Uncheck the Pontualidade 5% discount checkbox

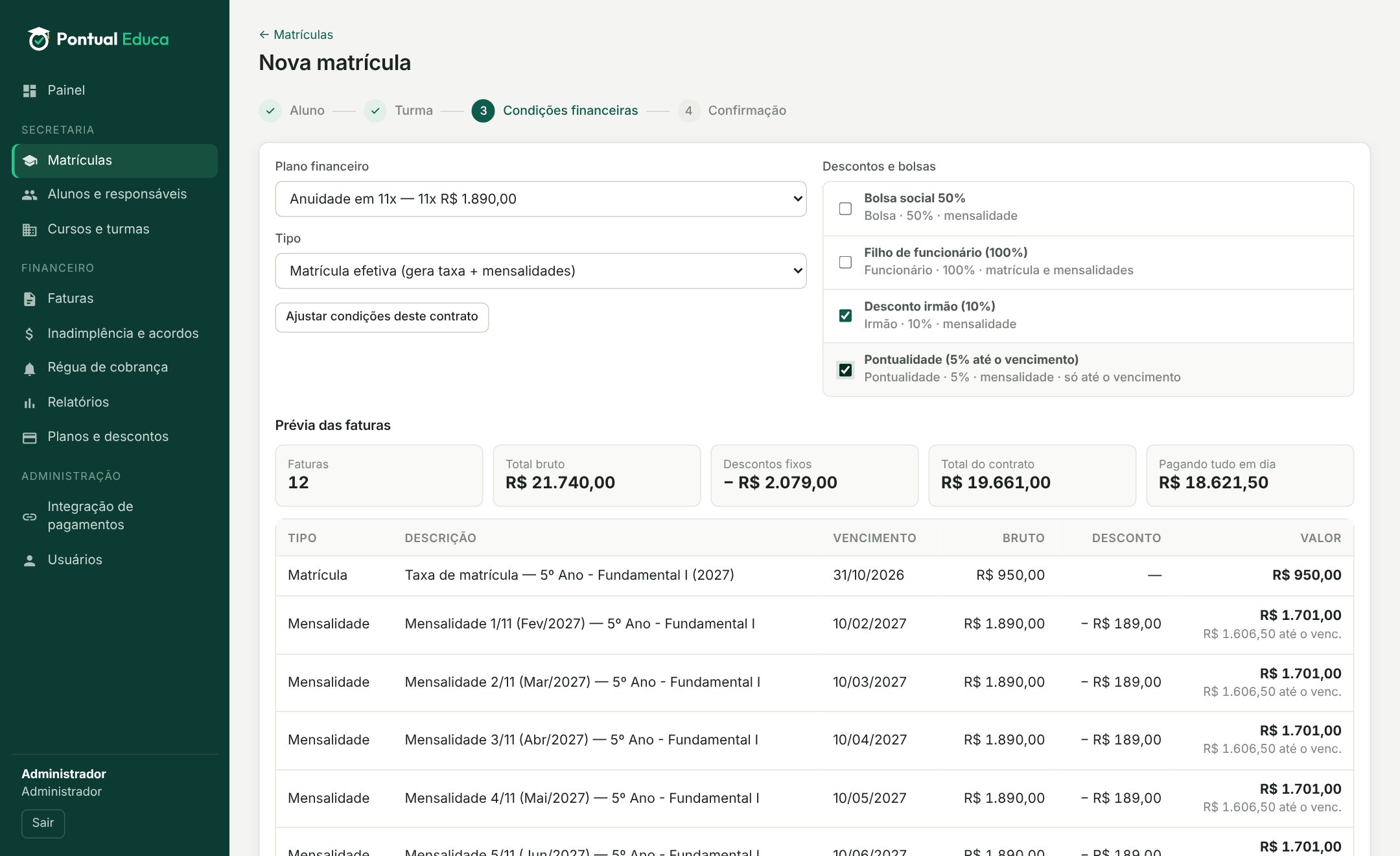tap(845, 370)
